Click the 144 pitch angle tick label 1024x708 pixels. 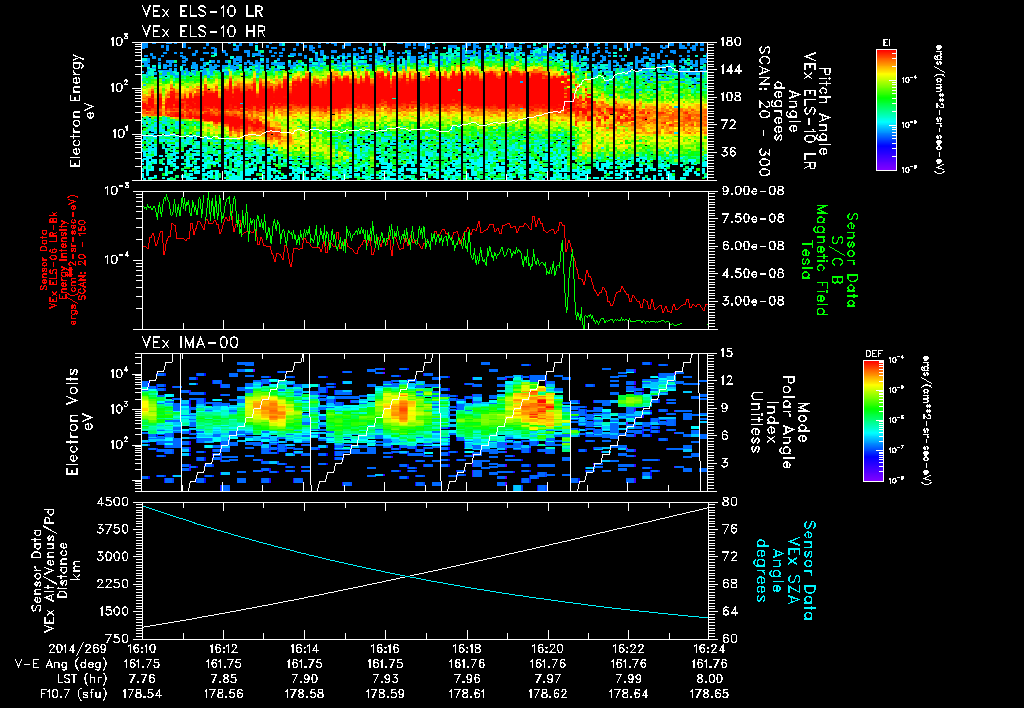tap(730, 69)
